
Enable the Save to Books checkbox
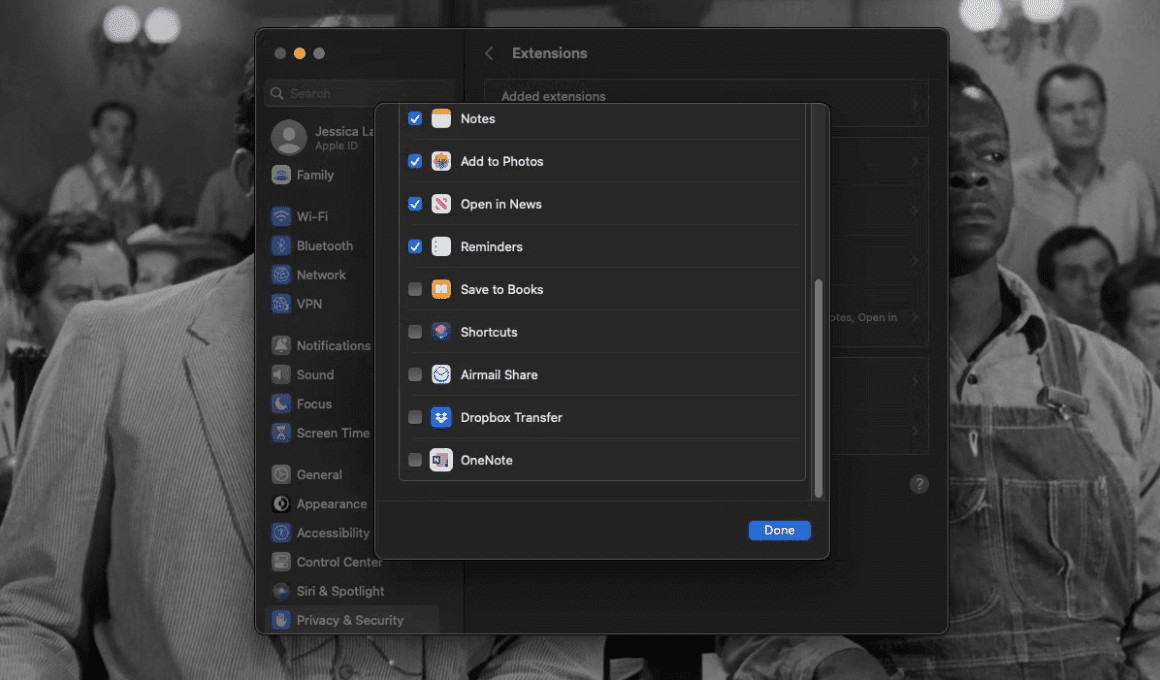tap(415, 289)
